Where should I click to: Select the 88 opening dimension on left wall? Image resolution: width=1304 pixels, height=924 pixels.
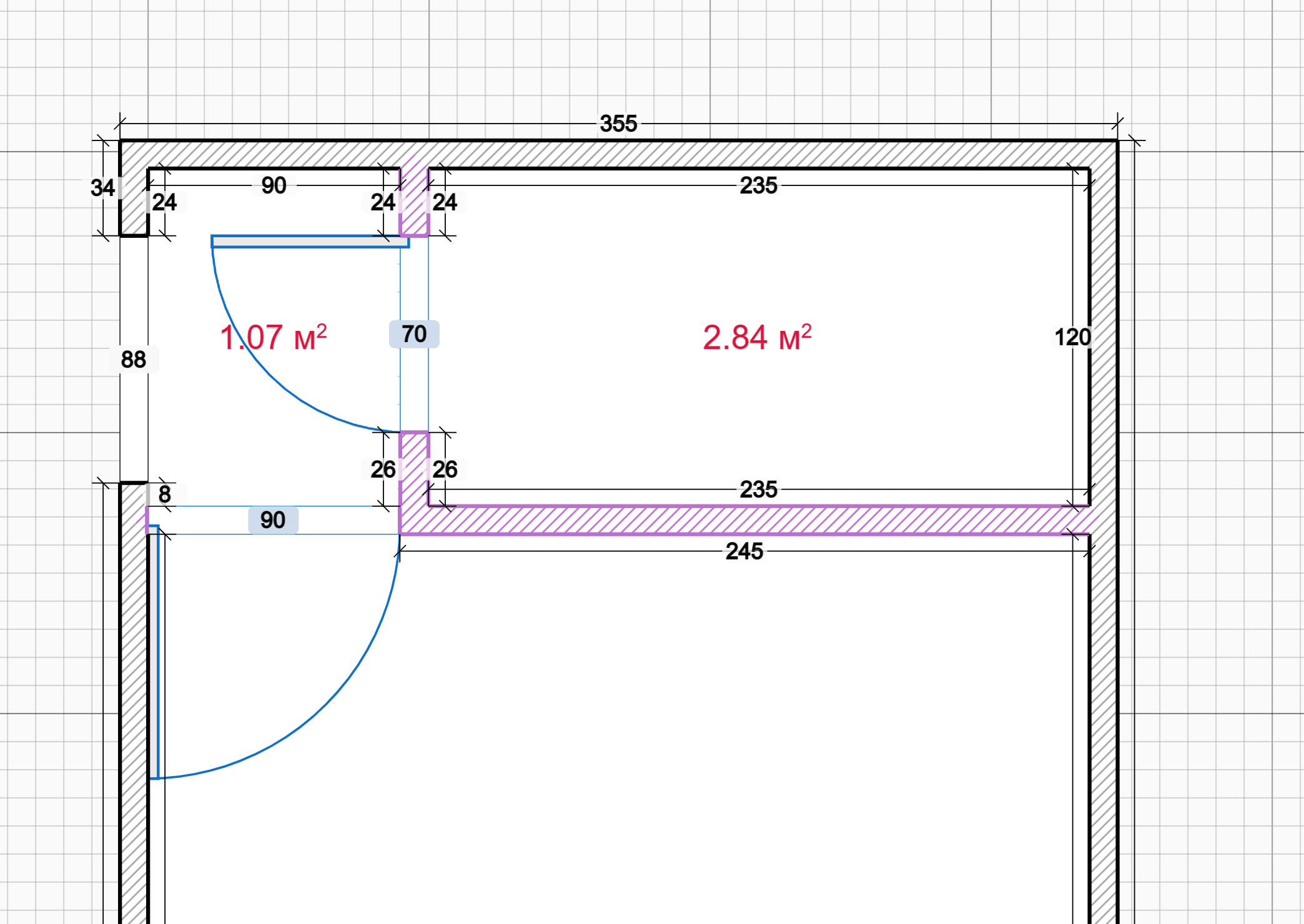point(133,360)
